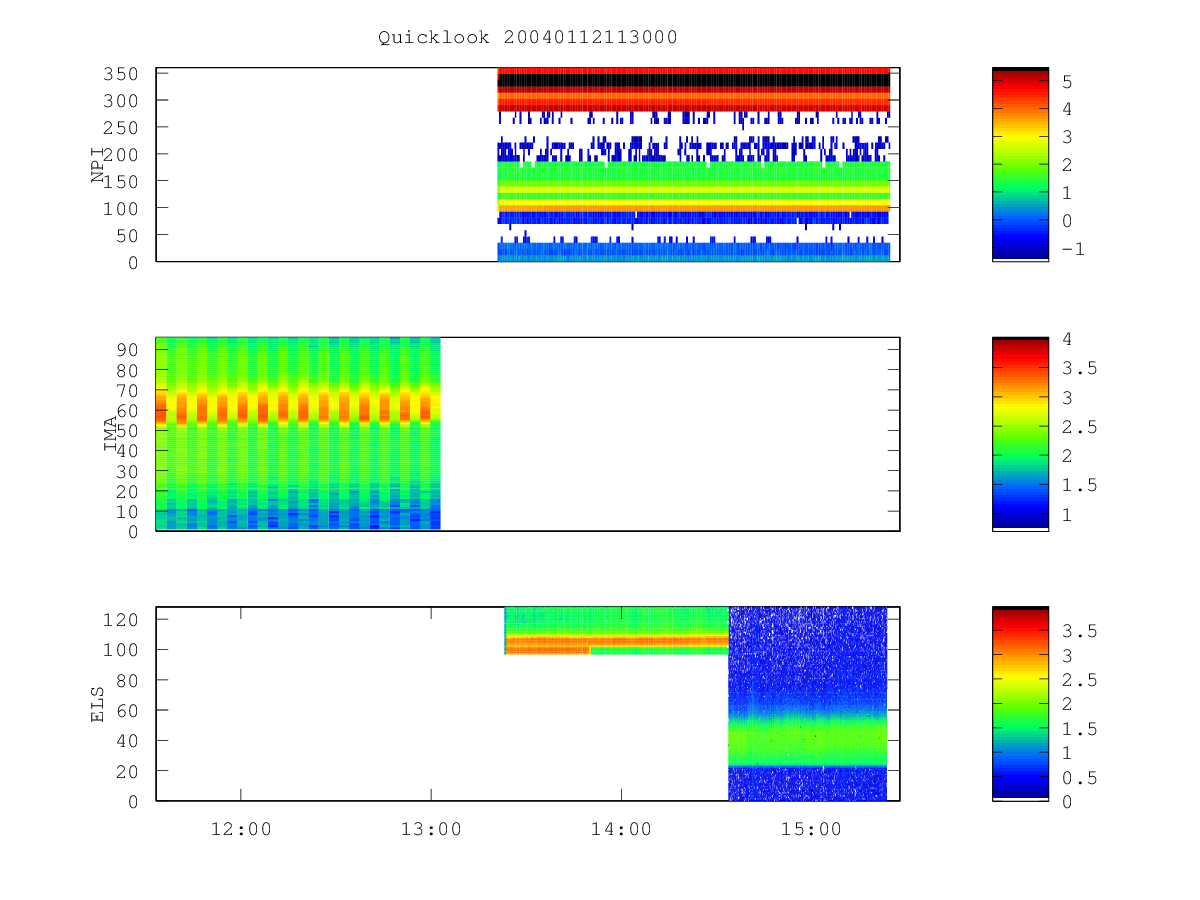Viewport: 1200px width, 900px height.
Task: Click the NPI axis tick value 350
Action: click(122, 74)
